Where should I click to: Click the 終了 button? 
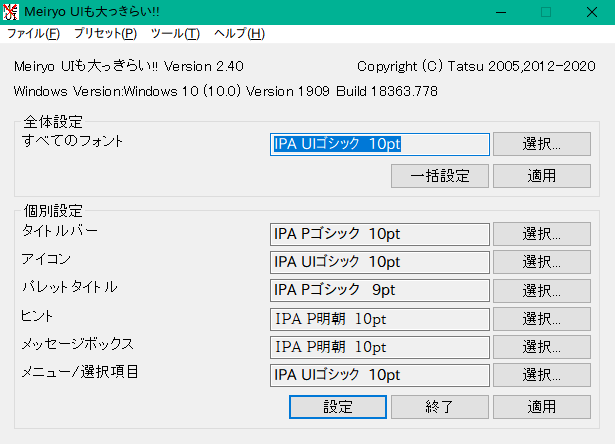click(x=440, y=407)
